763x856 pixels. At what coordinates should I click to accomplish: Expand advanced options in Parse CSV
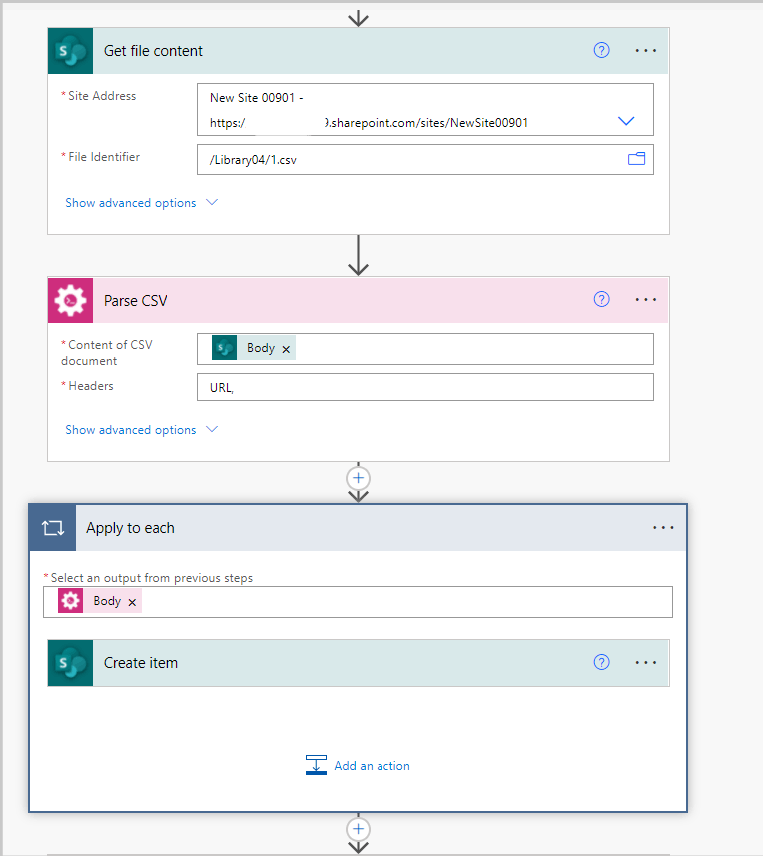tap(141, 430)
